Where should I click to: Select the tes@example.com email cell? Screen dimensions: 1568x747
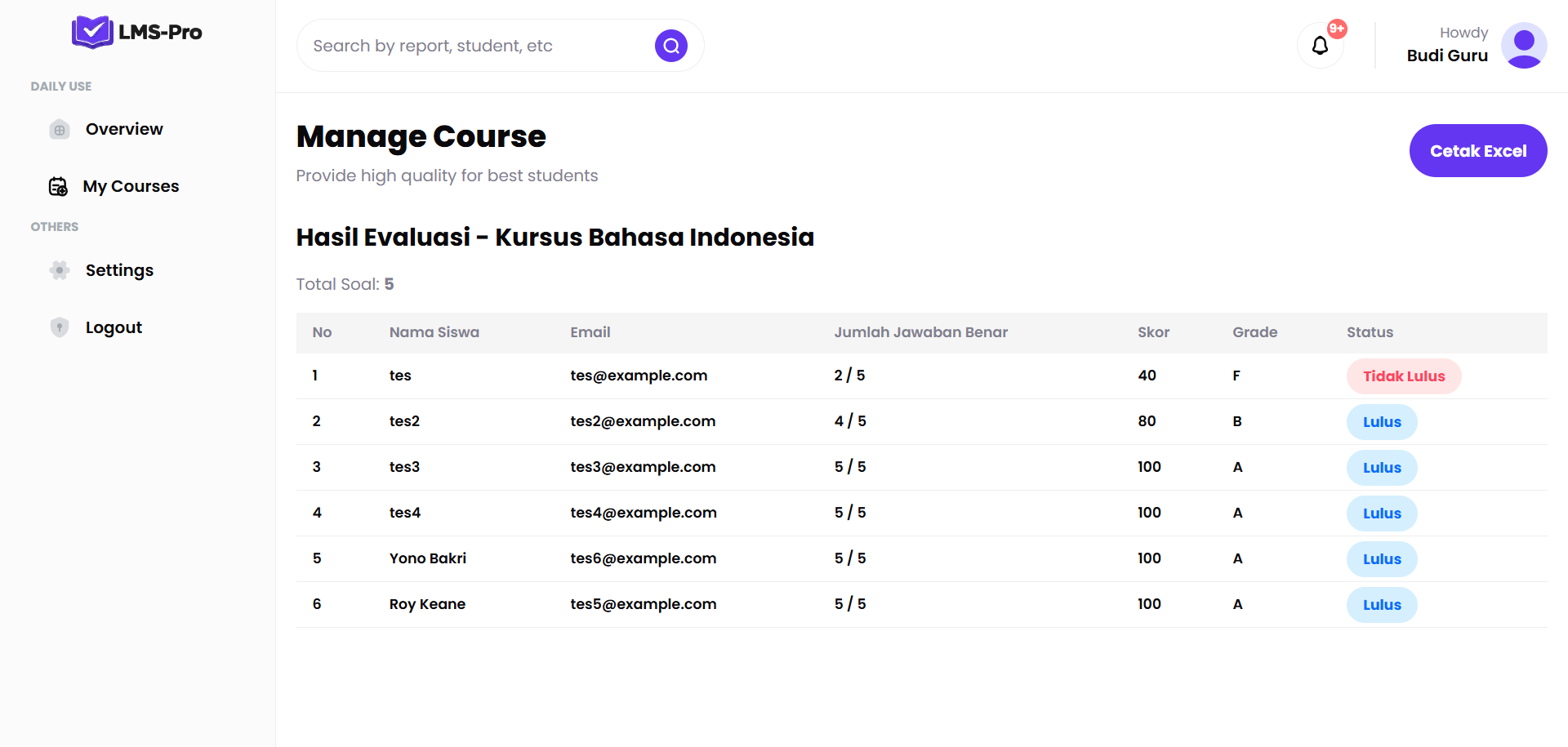click(639, 376)
